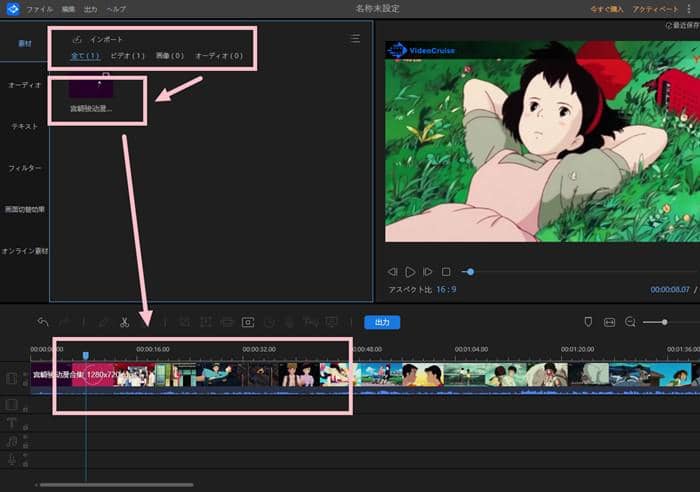Click the snapshot camera icon in toolbar
This screenshot has height=492, width=700.
(248, 322)
